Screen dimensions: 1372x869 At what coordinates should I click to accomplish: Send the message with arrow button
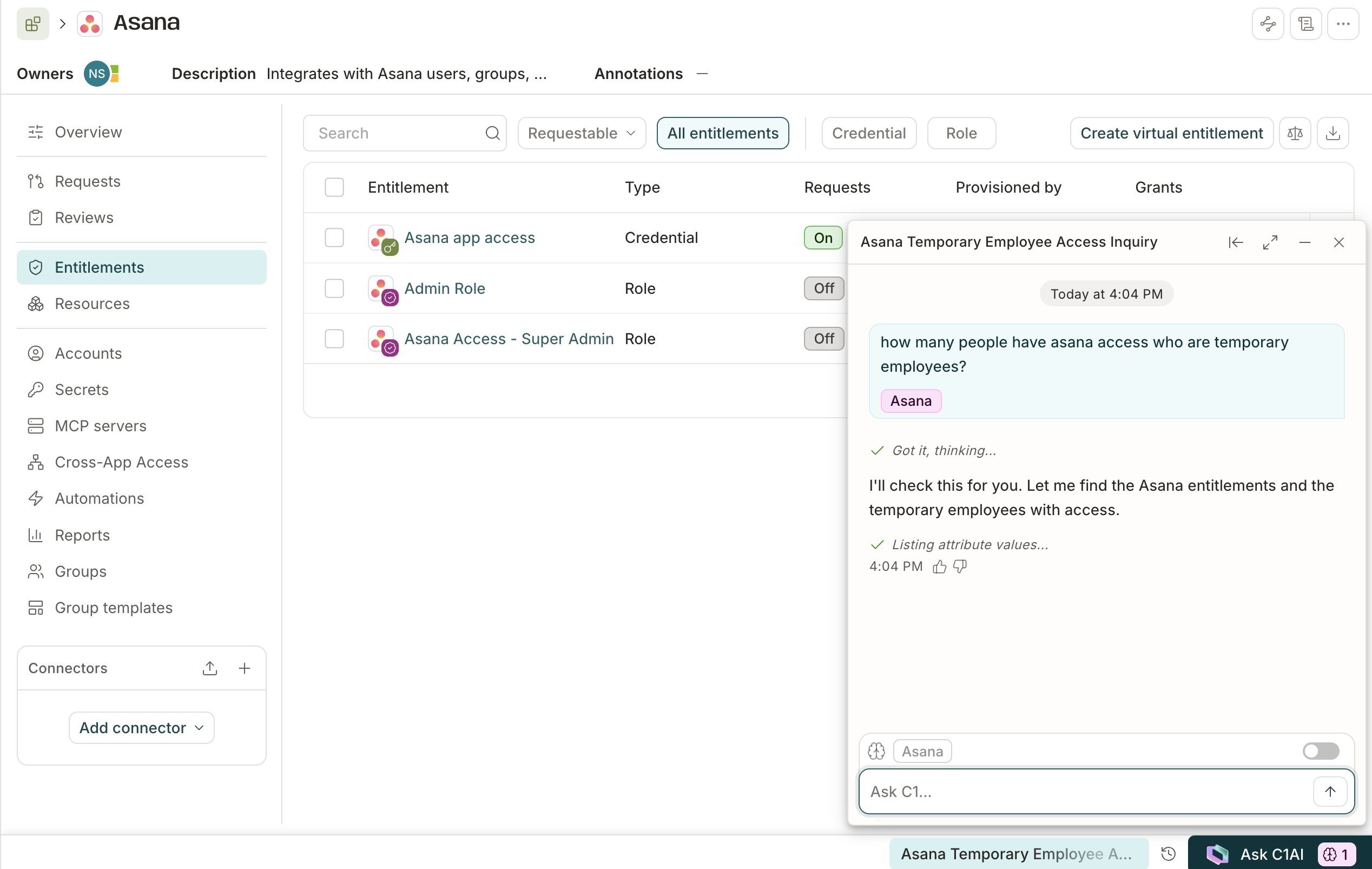tap(1330, 792)
